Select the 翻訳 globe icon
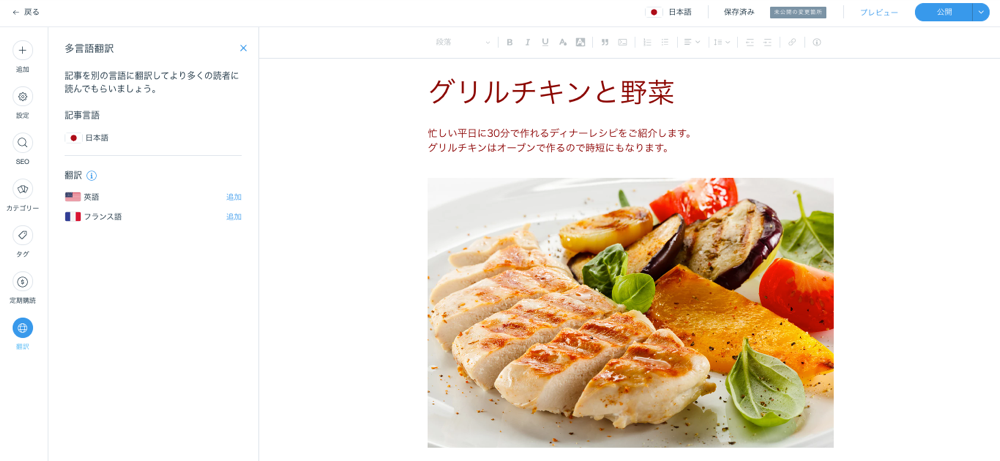This screenshot has height=461, width=1000. click(x=22, y=328)
